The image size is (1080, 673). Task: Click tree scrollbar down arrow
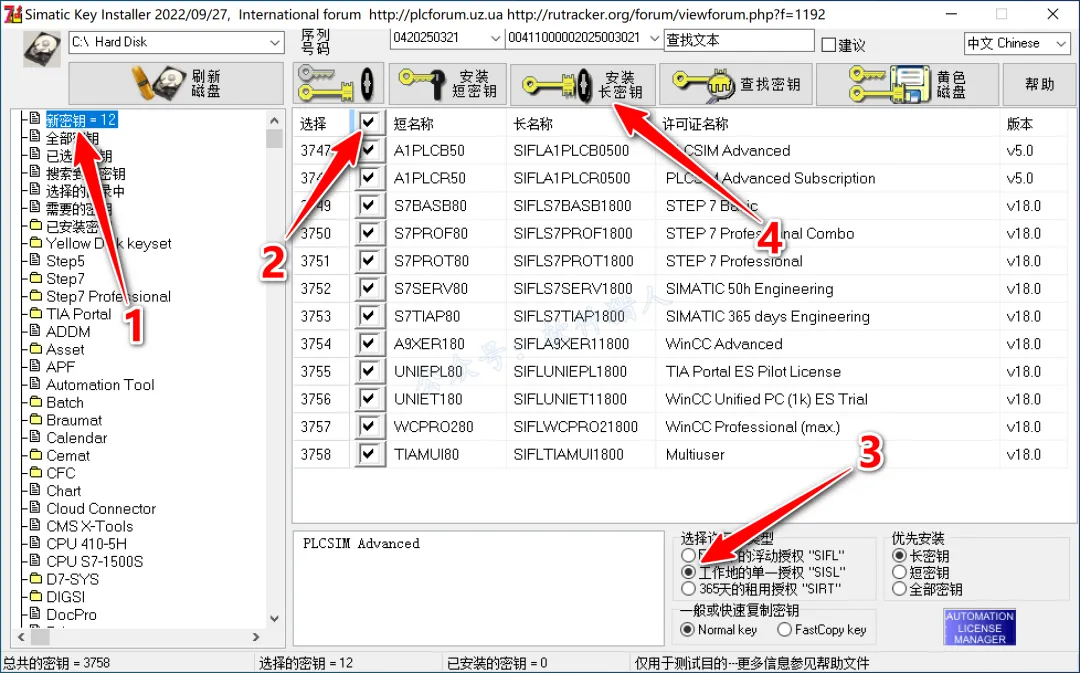(x=274, y=619)
